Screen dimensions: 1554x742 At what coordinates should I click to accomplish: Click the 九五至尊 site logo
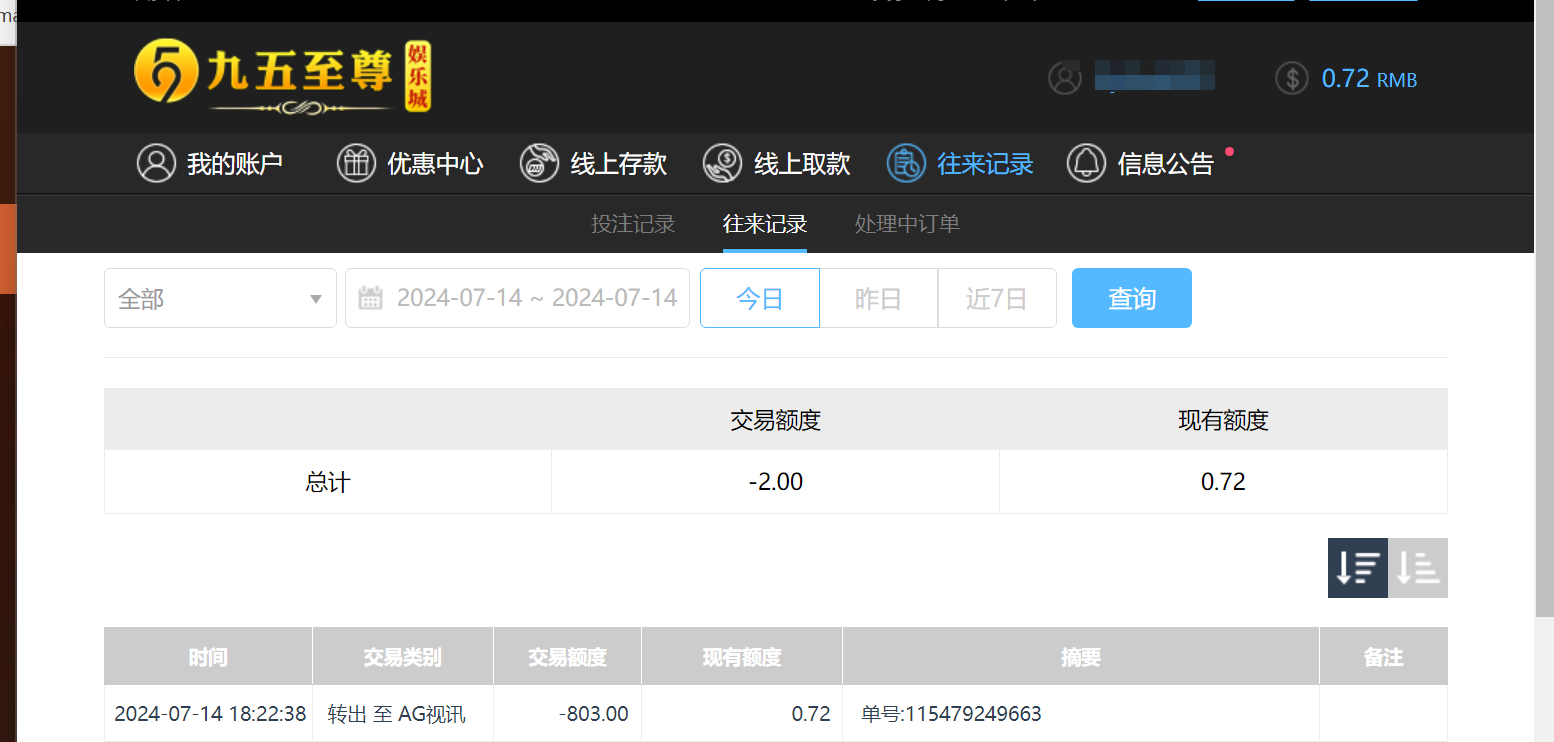click(280, 76)
